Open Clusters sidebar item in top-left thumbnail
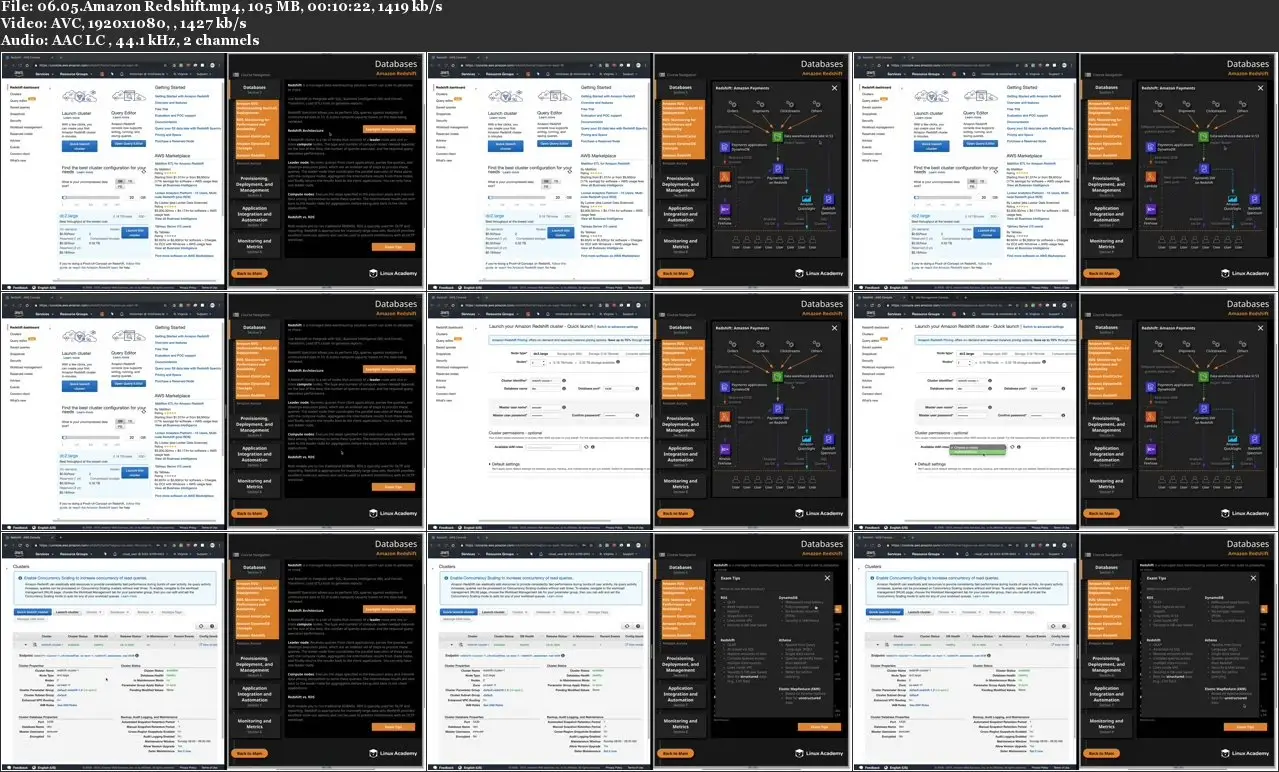The width and height of the screenshot is (1279, 772). (x=16, y=93)
